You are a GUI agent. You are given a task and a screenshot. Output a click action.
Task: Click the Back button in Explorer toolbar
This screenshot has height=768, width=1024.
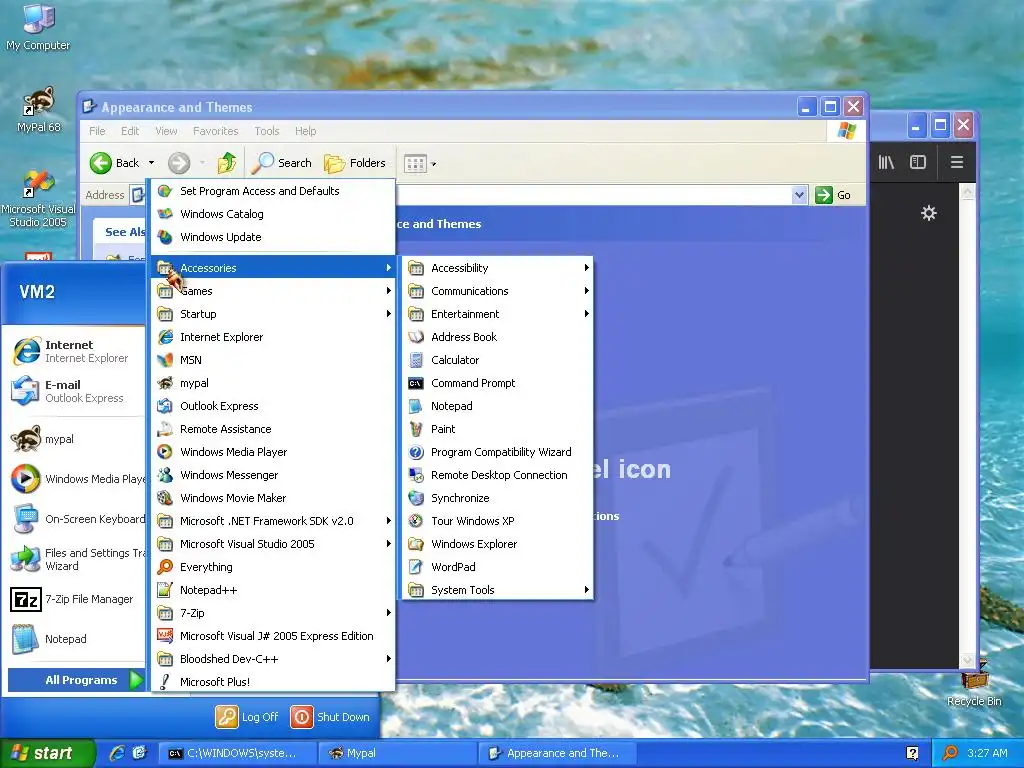[x=115, y=163]
